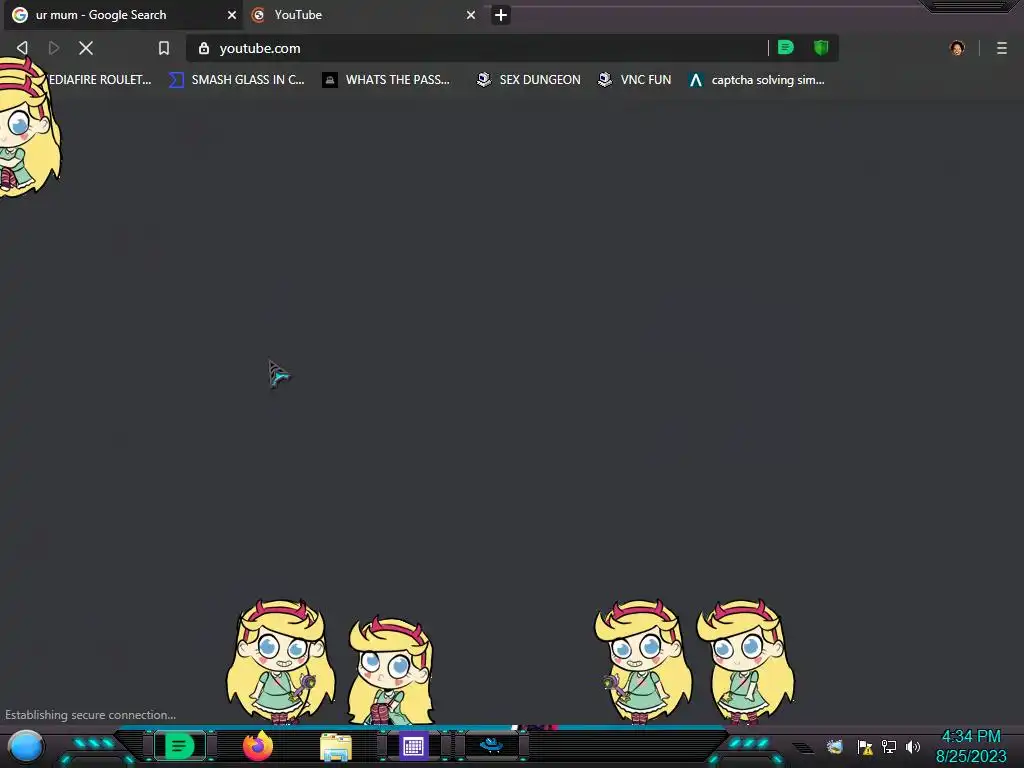This screenshot has height=768, width=1024.
Task: Click the Action Center flag tray icon
Action: coord(865,747)
